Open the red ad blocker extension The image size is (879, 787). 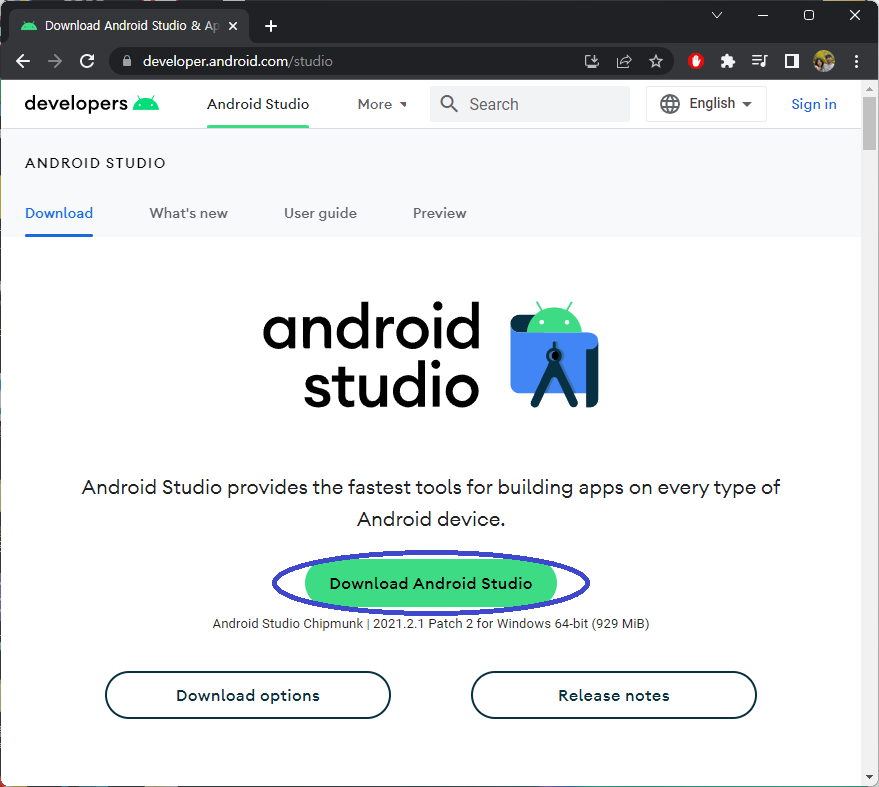click(696, 61)
